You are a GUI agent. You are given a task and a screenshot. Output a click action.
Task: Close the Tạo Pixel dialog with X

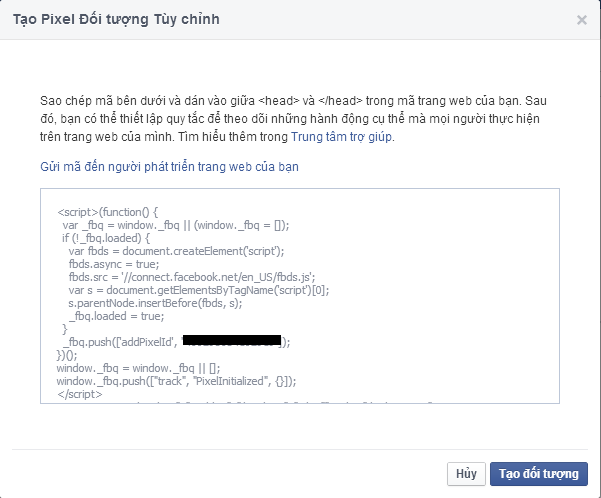[581, 20]
